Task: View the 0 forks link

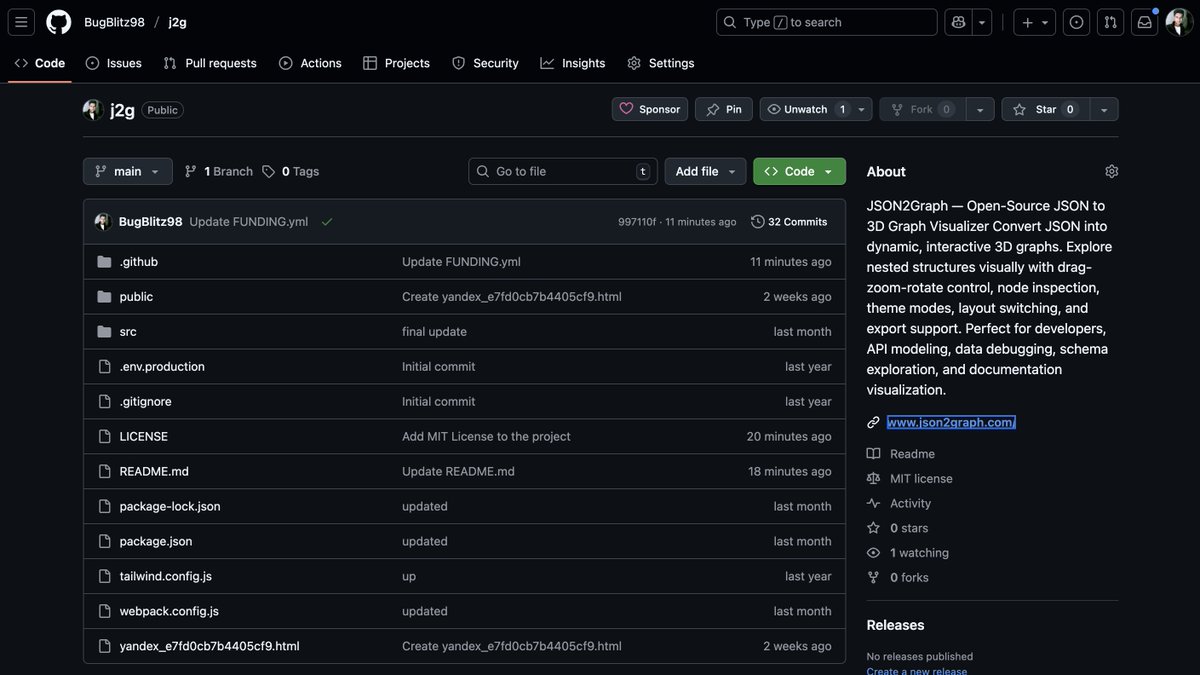Action: coord(909,578)
